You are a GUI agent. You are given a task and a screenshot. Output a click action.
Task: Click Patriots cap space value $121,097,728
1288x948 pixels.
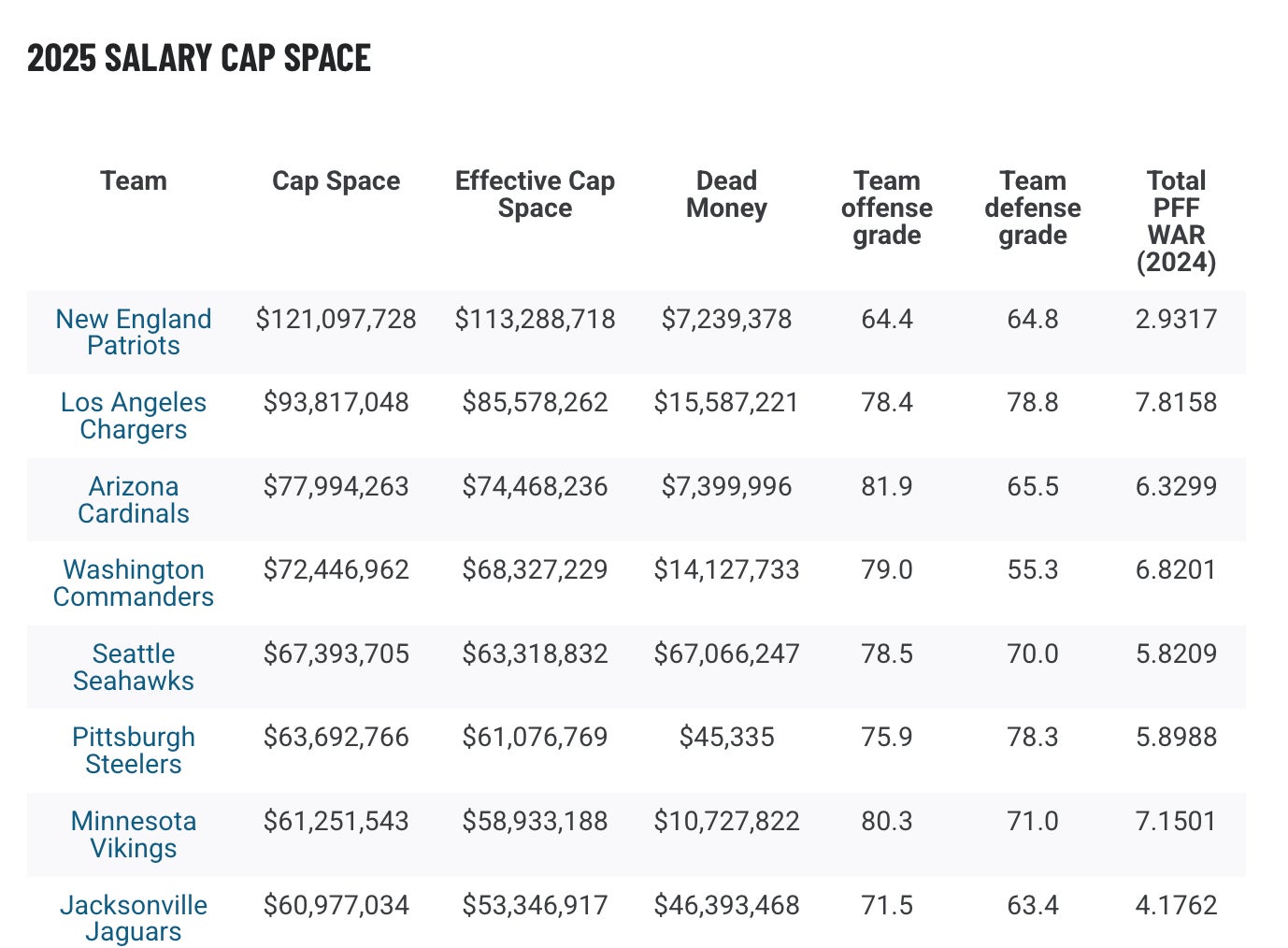[x=336, y=319]
